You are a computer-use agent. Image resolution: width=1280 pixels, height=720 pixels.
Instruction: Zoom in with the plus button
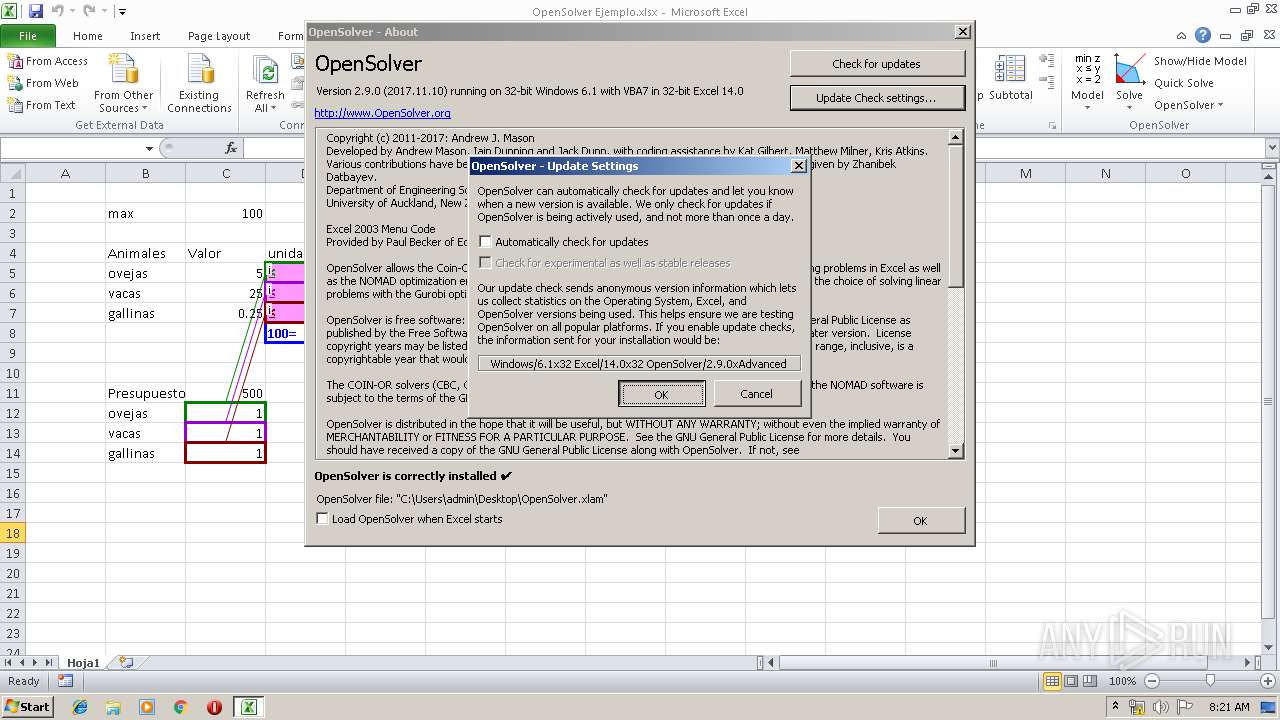(1270, 681)
